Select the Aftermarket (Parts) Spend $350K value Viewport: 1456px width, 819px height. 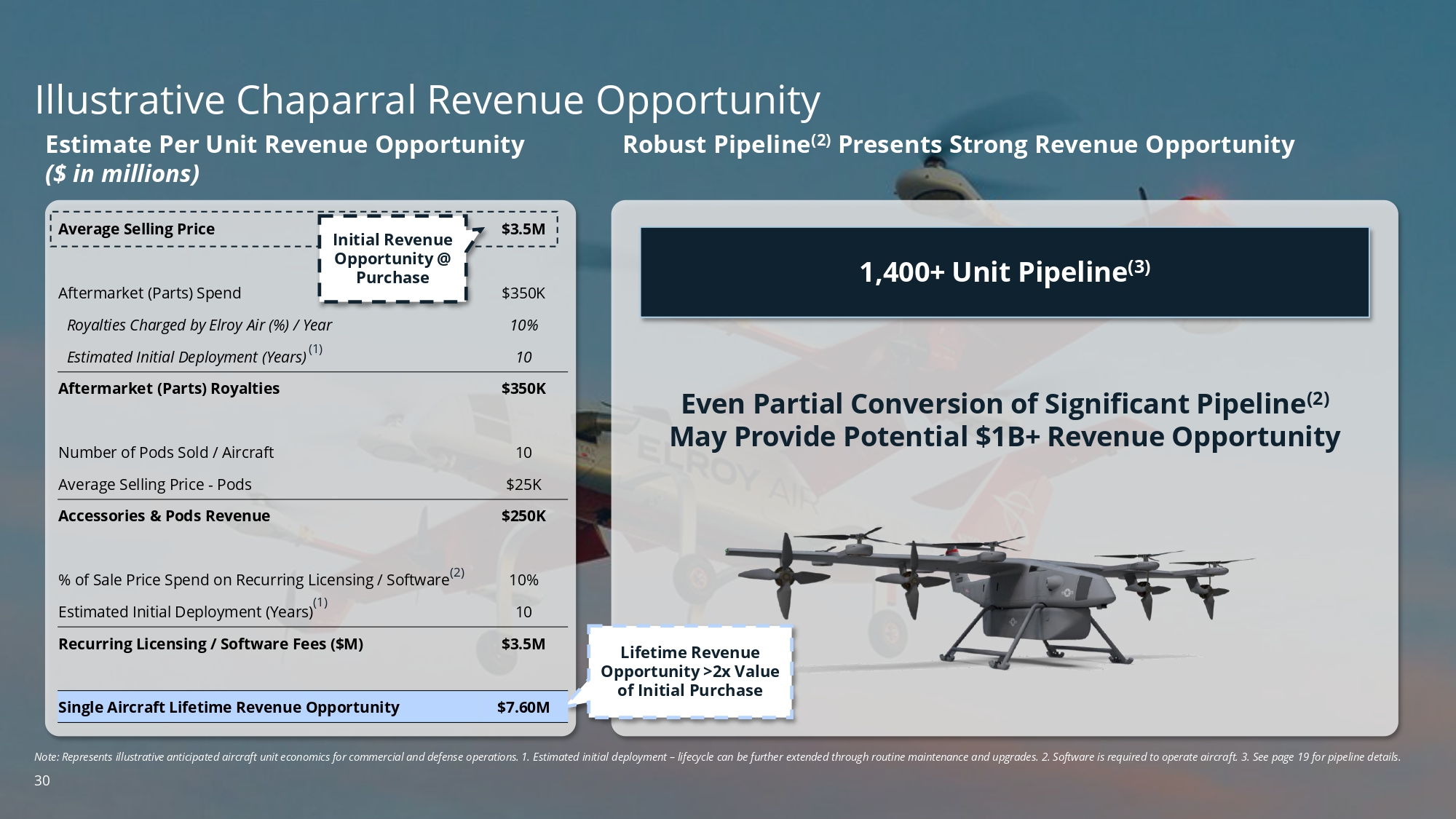click(x=523, y=293)
